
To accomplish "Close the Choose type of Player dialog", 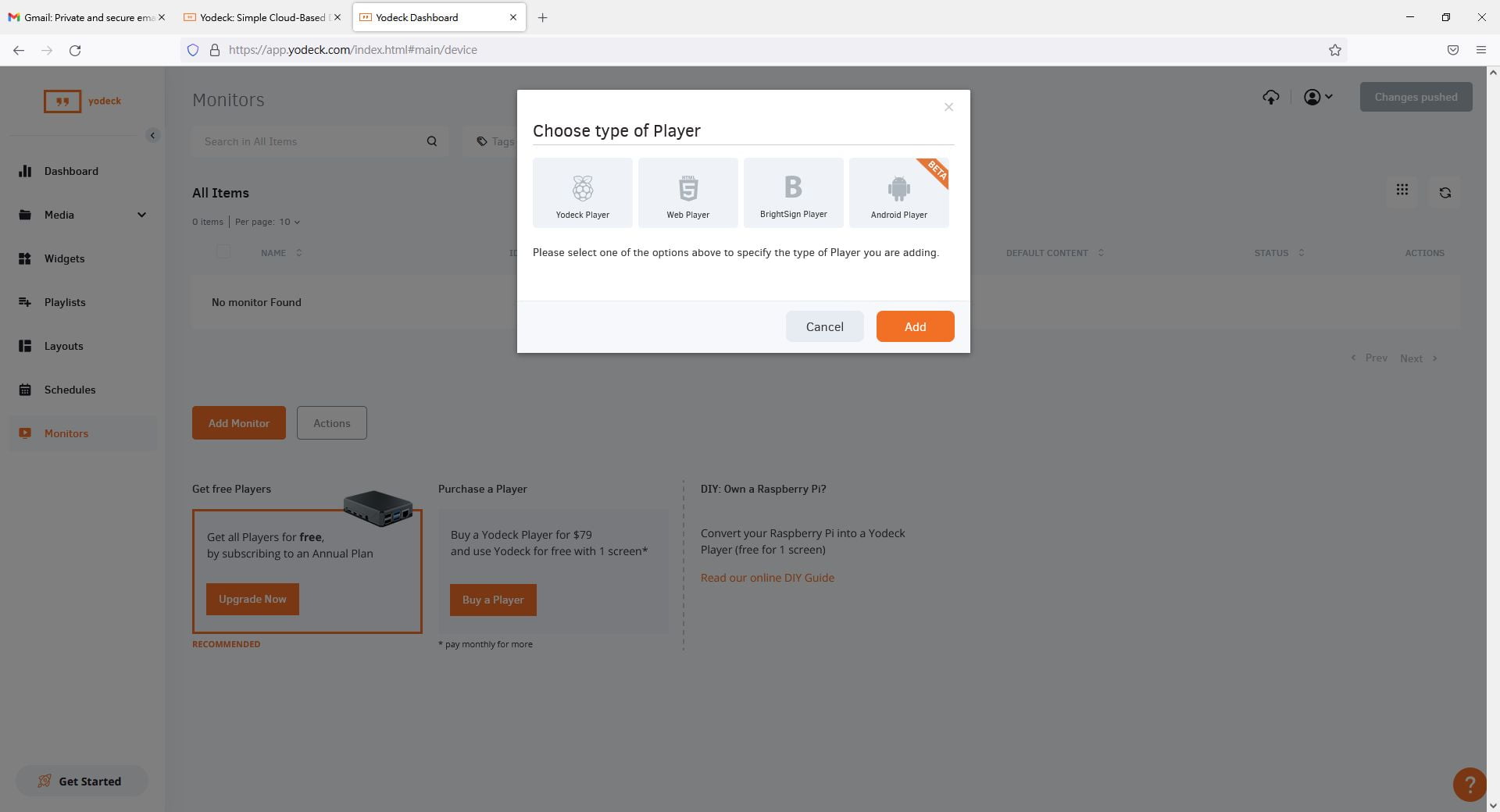I will point(948,107).
